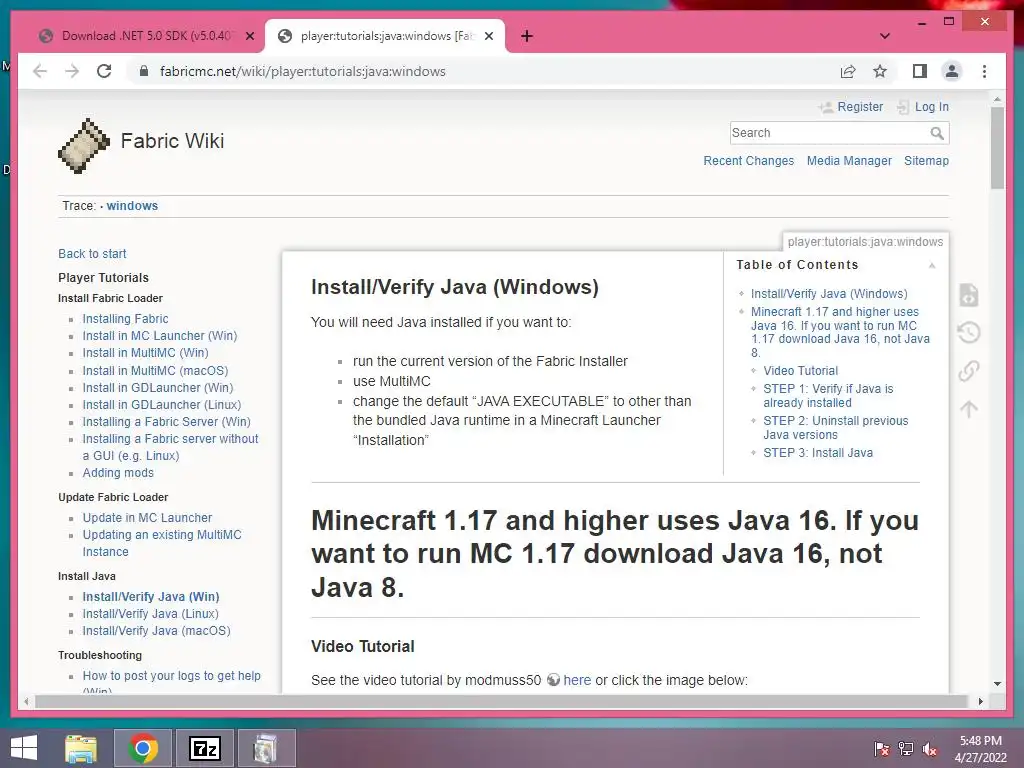Collapse the Table of Contents

point(932,265)
